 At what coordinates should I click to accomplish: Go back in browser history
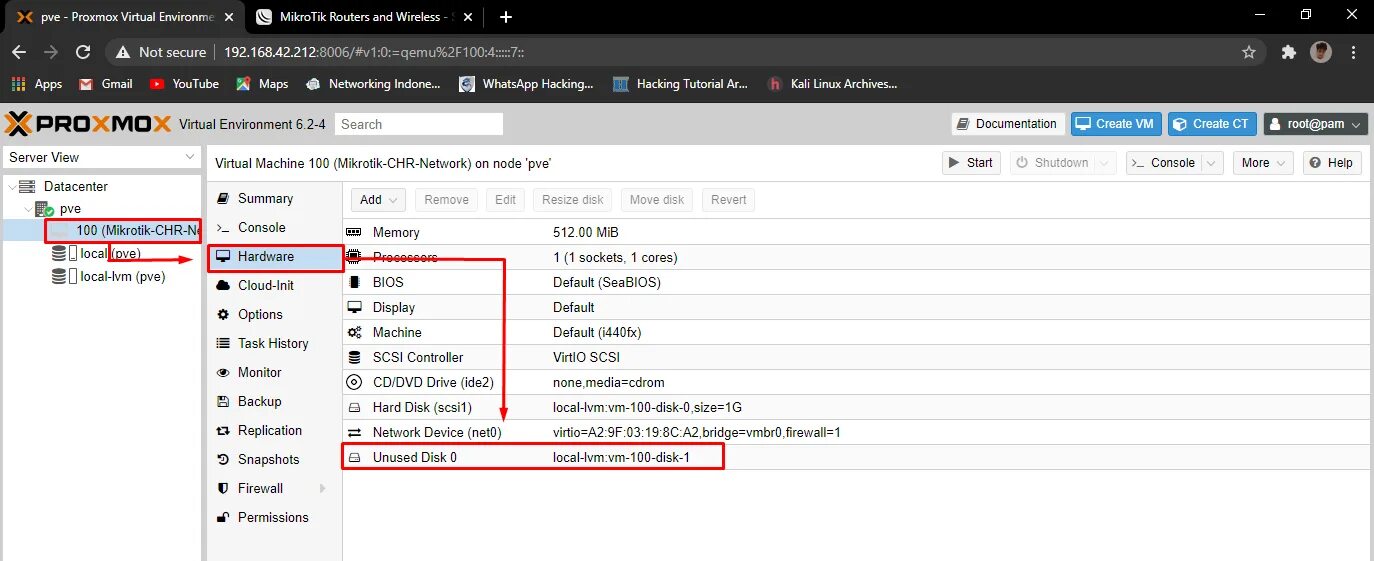[x=19, y=52]
